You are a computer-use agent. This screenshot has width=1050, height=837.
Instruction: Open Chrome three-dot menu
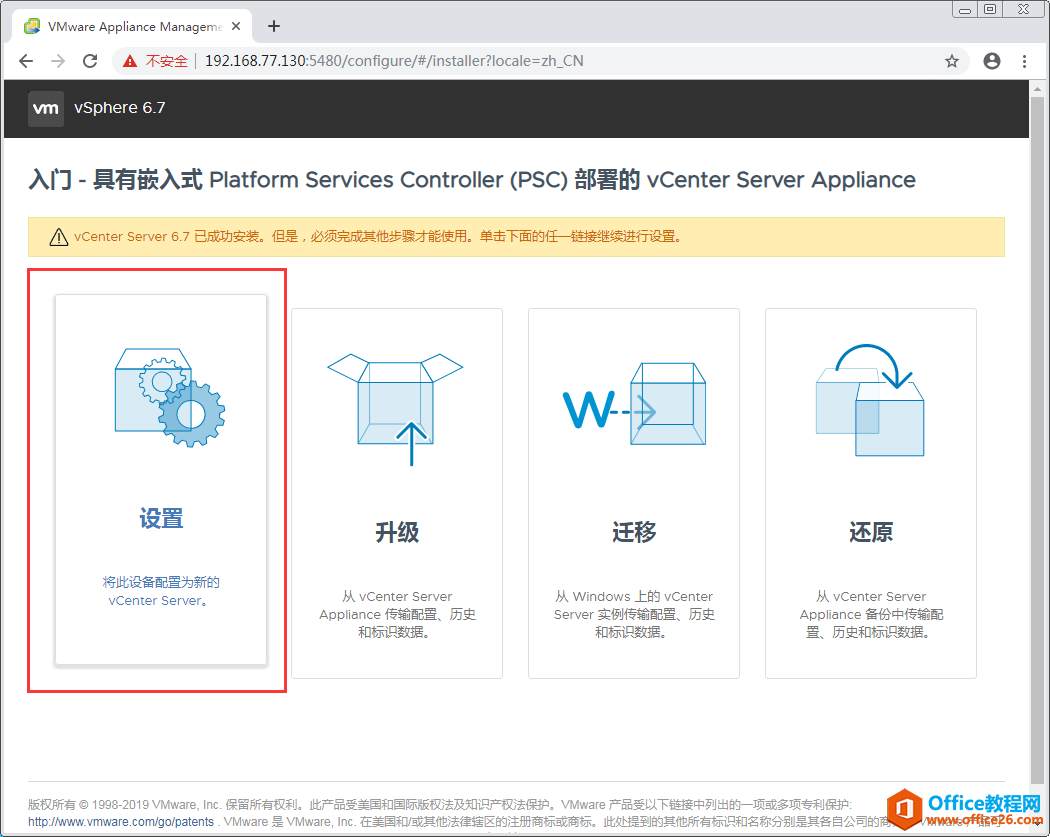[1024, 61]
